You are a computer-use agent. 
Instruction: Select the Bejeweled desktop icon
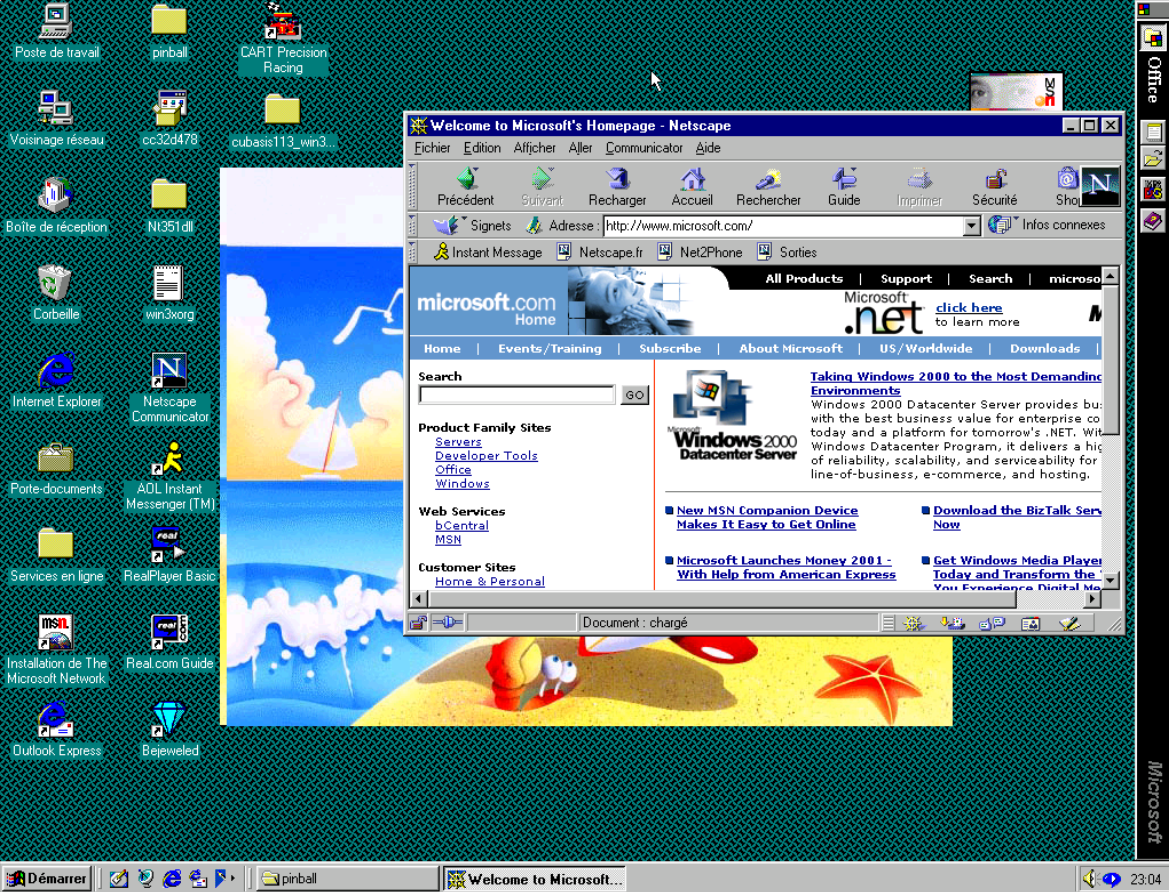point(170,729)
